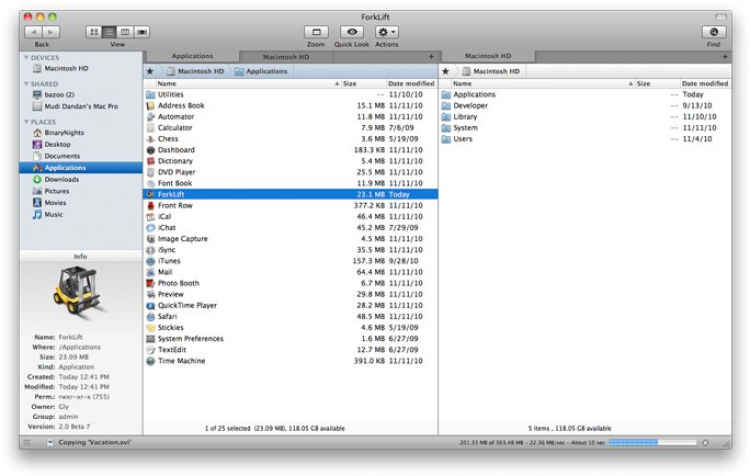The width and height of the screenshot is (750, 476).
Task: Cancel the Vacation.avi copy operation
Action: [706, 443]
